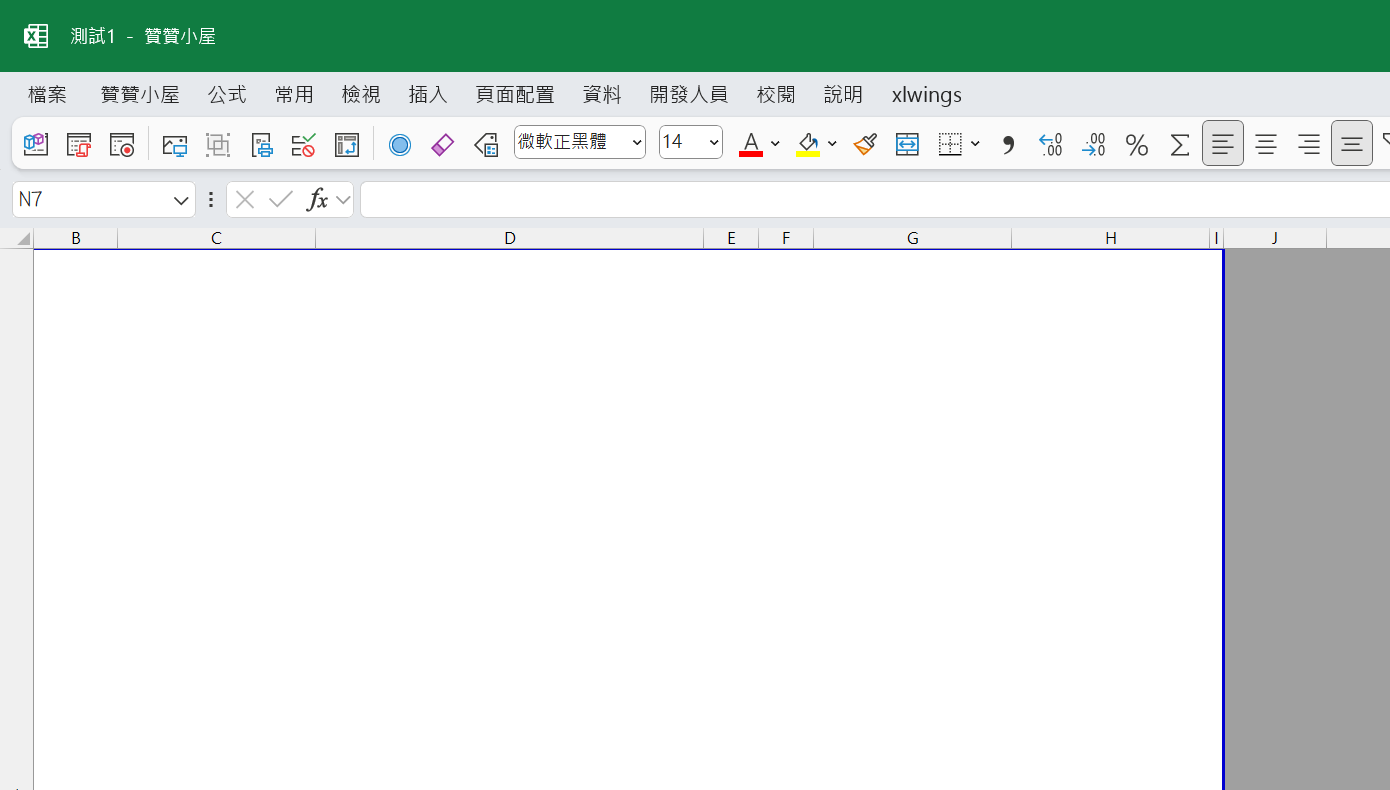This screenshot has width=1390, height=790.
Task: Switch to the 常用 tab
Action: [294, 95]
